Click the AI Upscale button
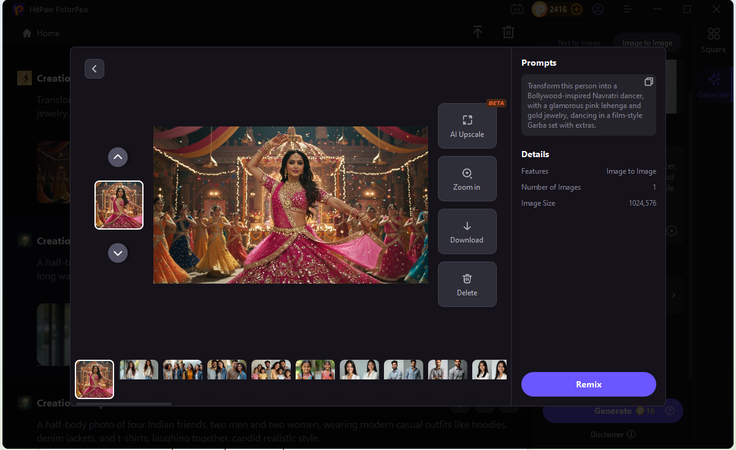Viewport: 736px width, 450px height. point(466,126)
